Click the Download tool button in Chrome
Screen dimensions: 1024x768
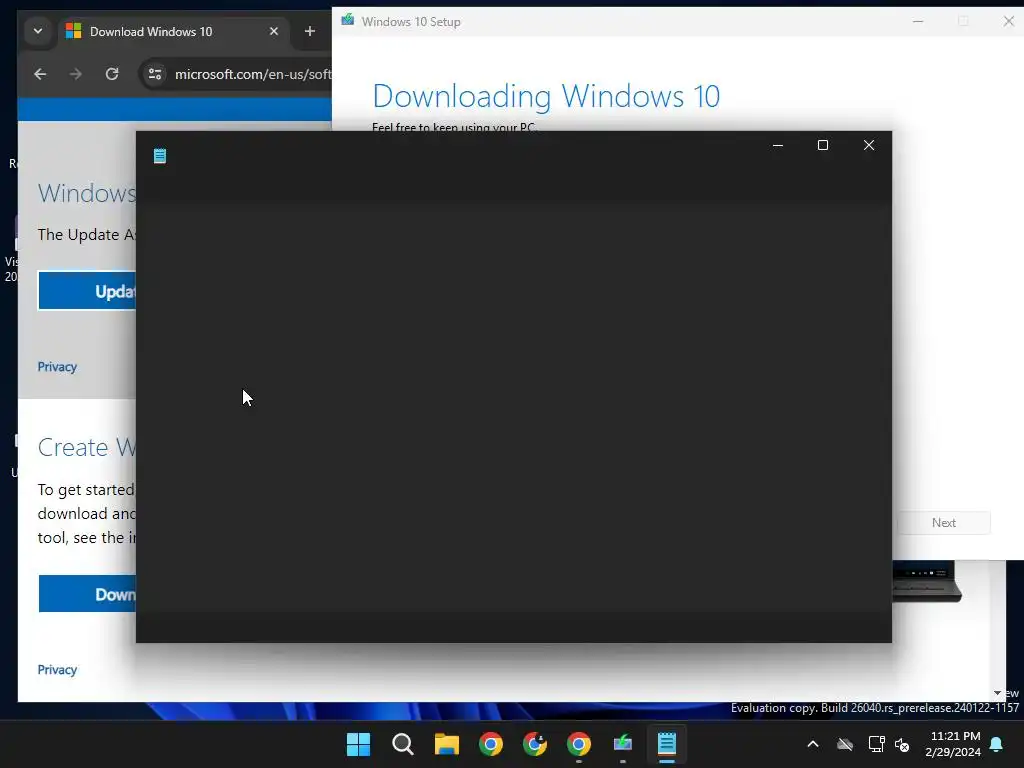88,594
